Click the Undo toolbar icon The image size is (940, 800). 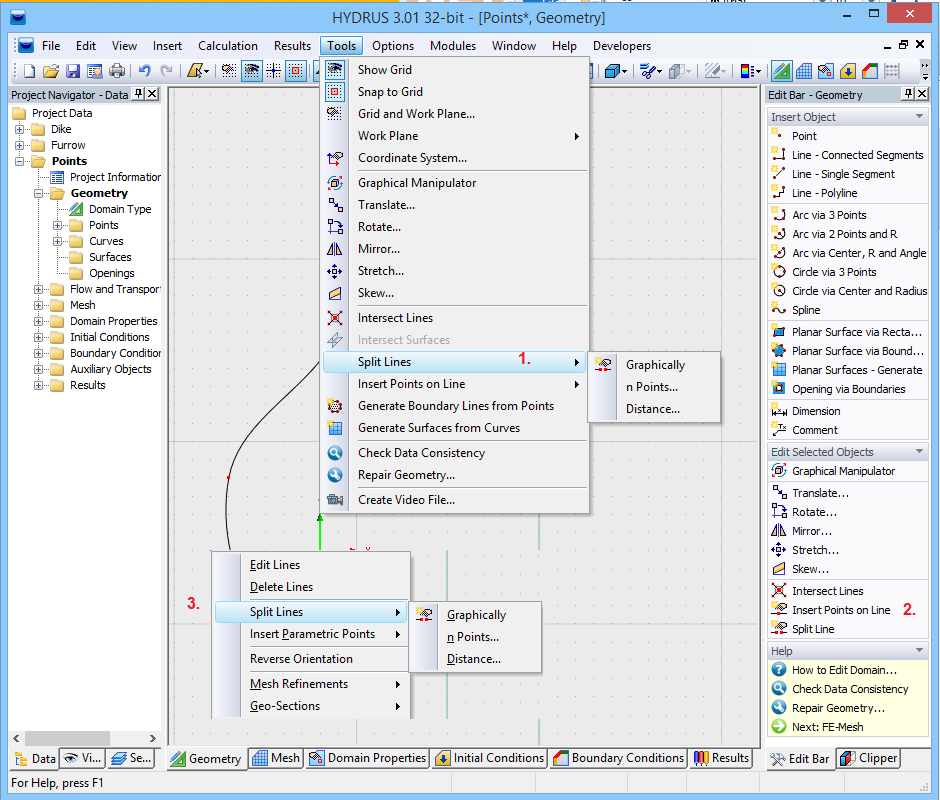[144, 71]
